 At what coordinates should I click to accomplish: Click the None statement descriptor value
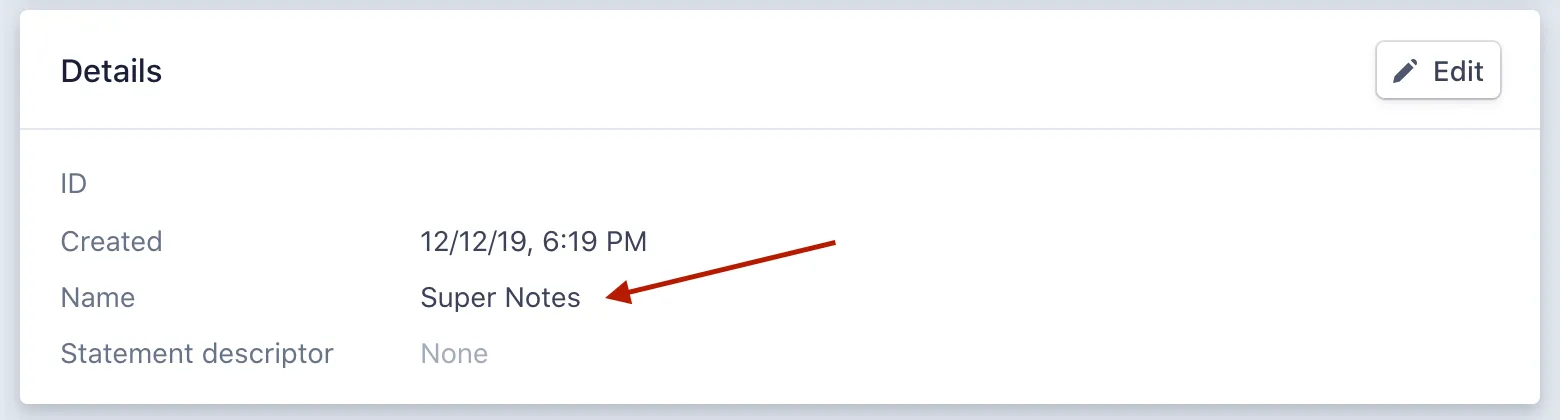[x=454, y=353]
